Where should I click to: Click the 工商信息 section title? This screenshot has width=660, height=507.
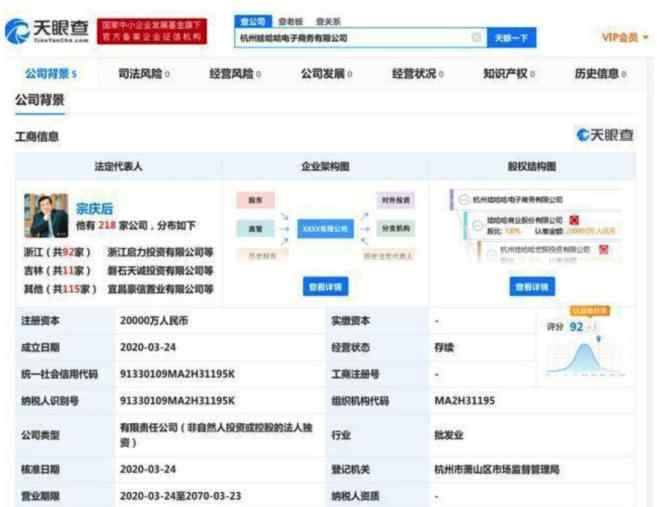click(37, 137)
